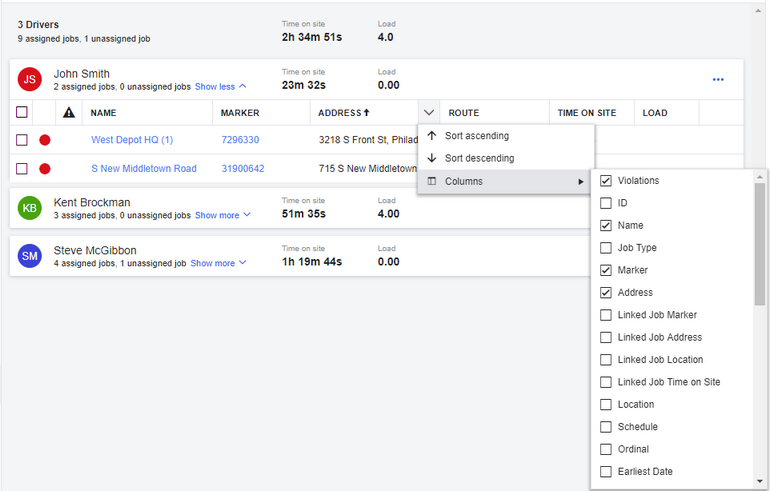Screen dimensions: 770x491
Task: Click the main panel scroll up arrow
Action: pos(757,11)
